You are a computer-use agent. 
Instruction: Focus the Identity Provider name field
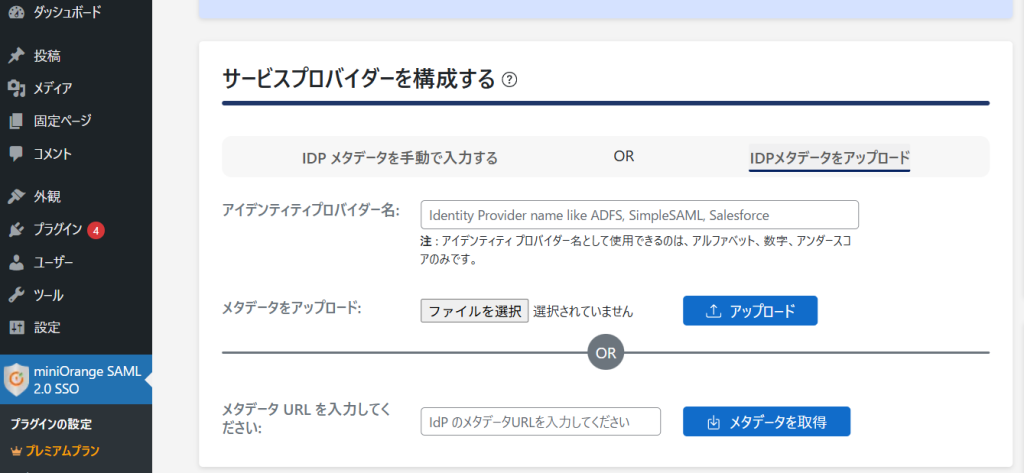pos(639,215)
